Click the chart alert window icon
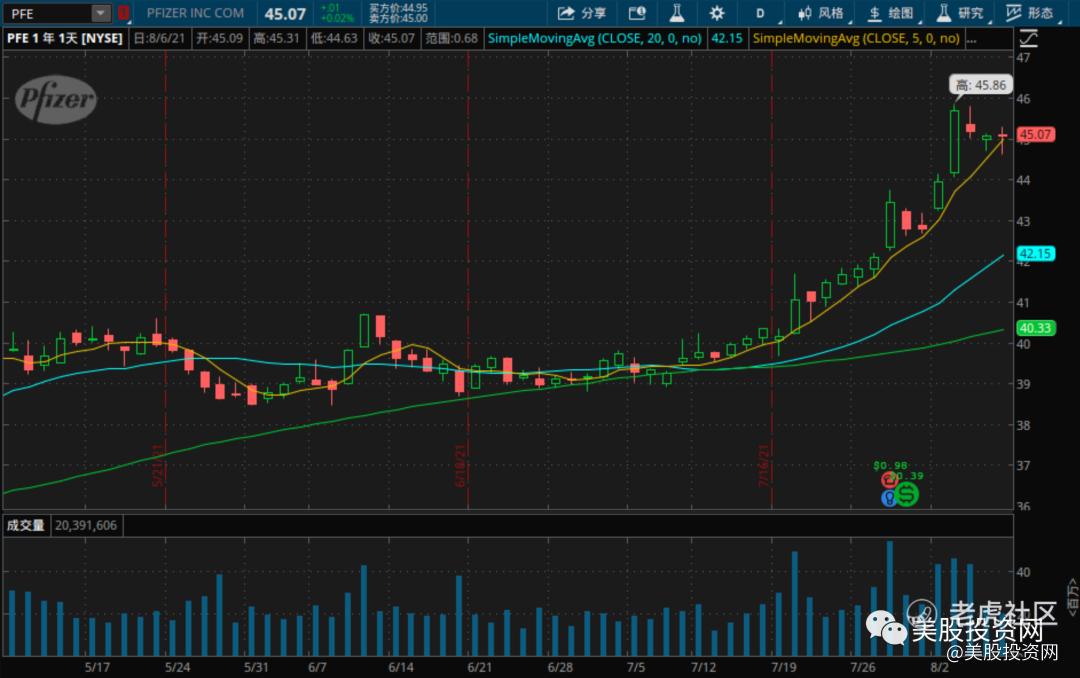This screenshot has width=1080, height=678. click(637, 13)
